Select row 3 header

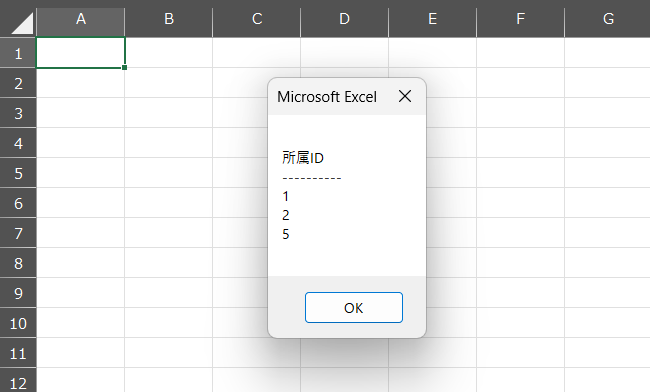click(x=18, y=113)
